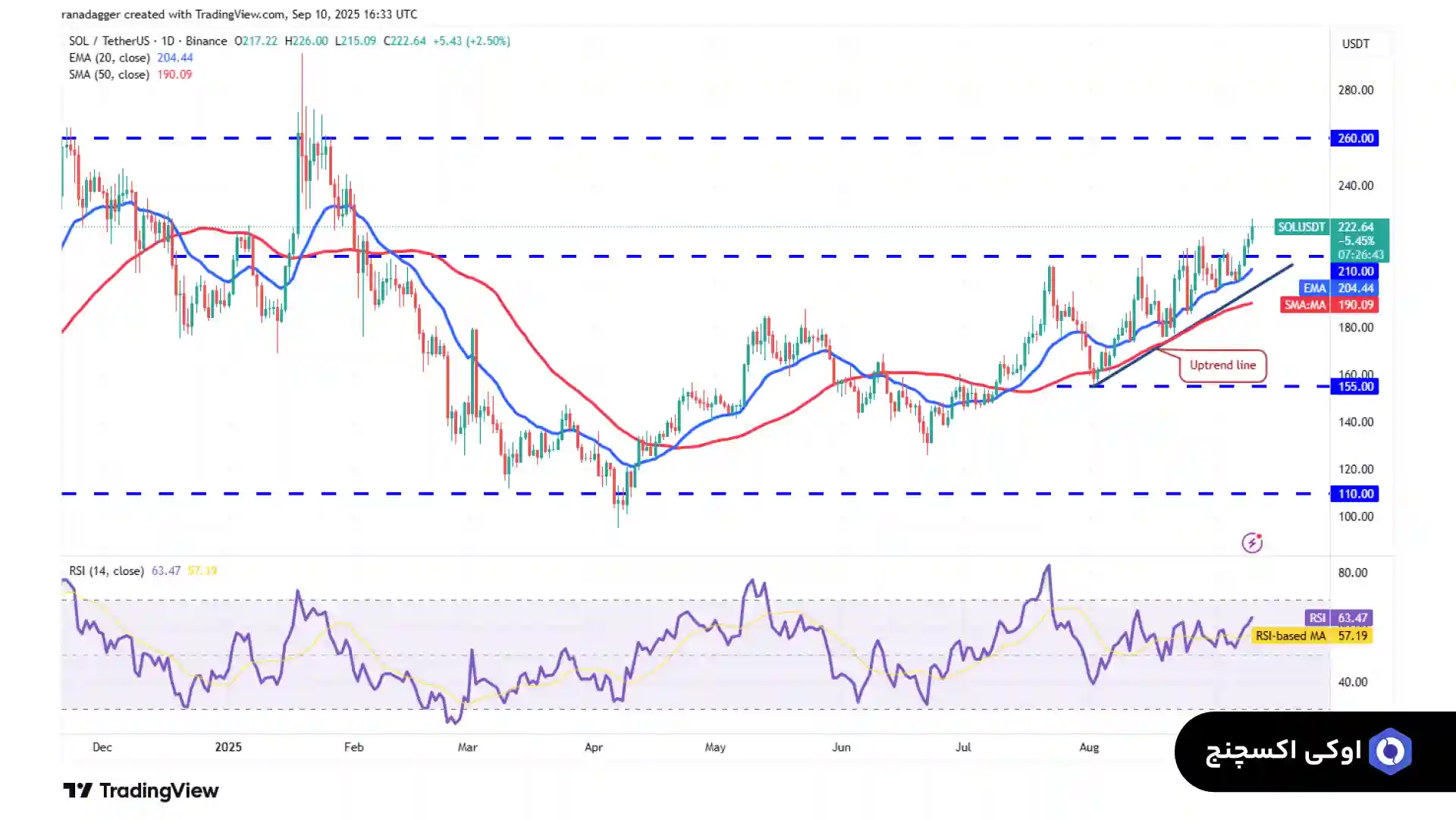Screen dimensions: 1456x820
Task: Click the USDT currency label on axis
Action: coord(1355,44)
